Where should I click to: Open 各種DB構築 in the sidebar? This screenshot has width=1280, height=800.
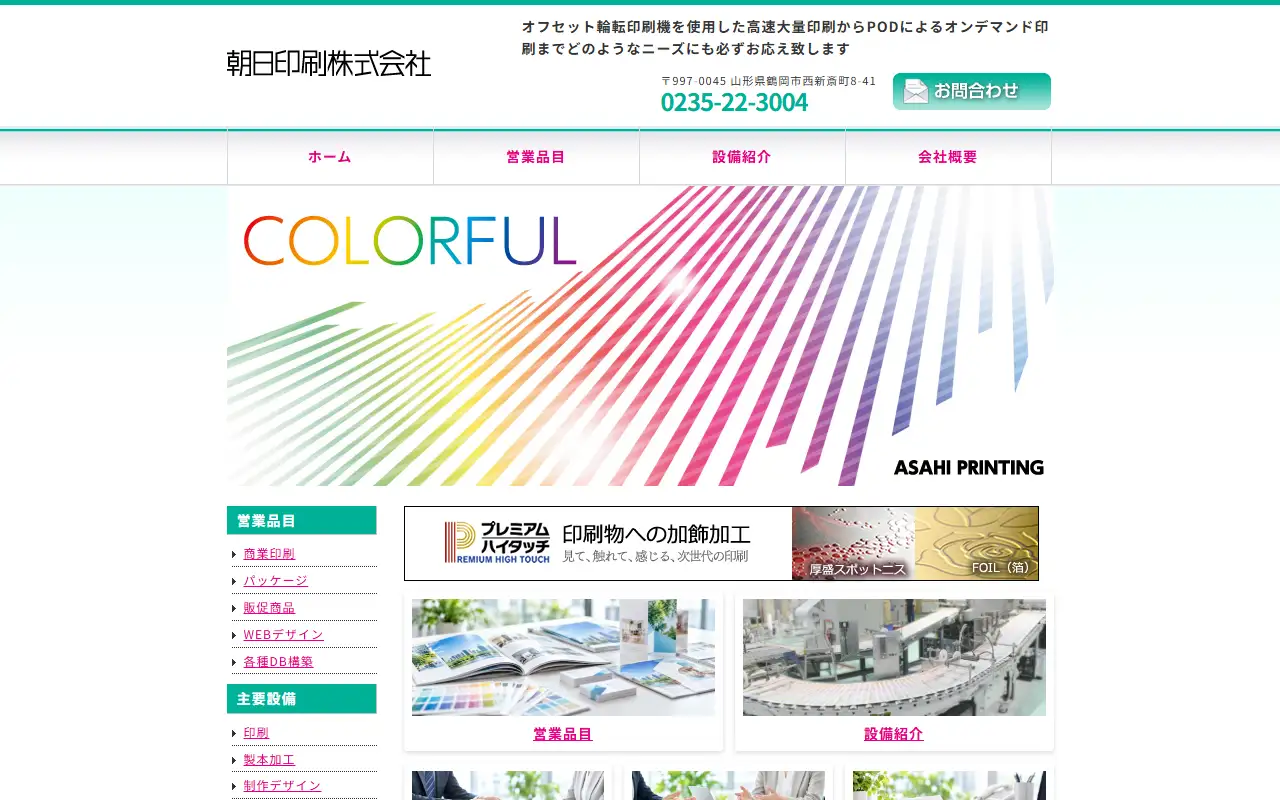[278, 662]
